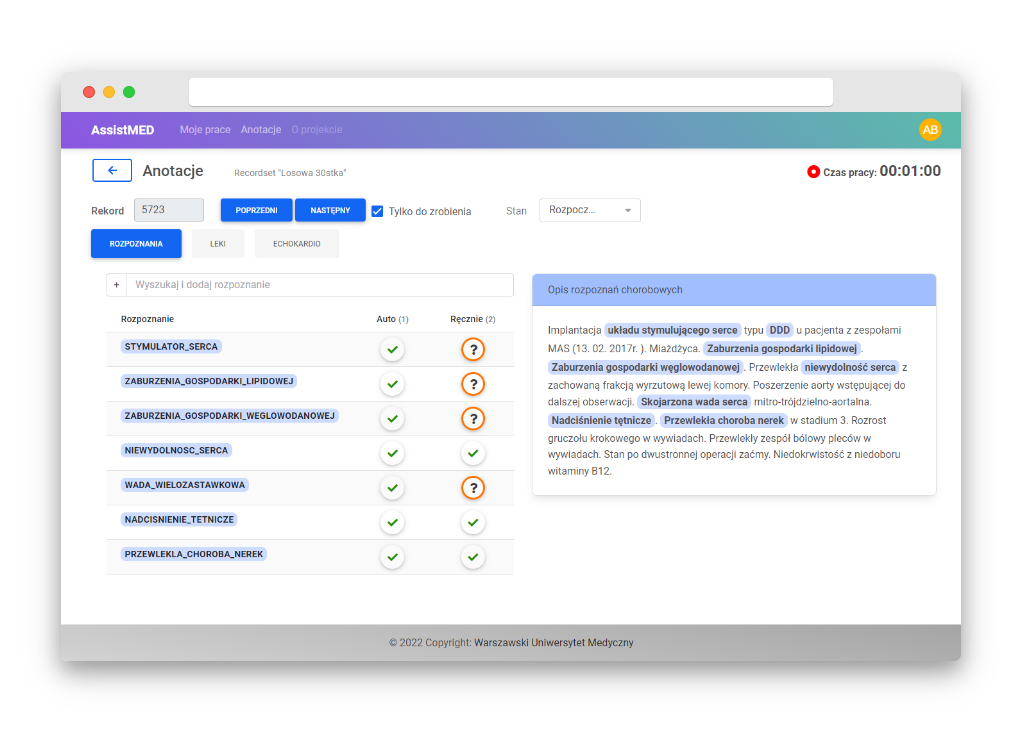Click the back arrow beside Anotacje heading
The height and width of the screenshot is (733, 1022).
112,170
